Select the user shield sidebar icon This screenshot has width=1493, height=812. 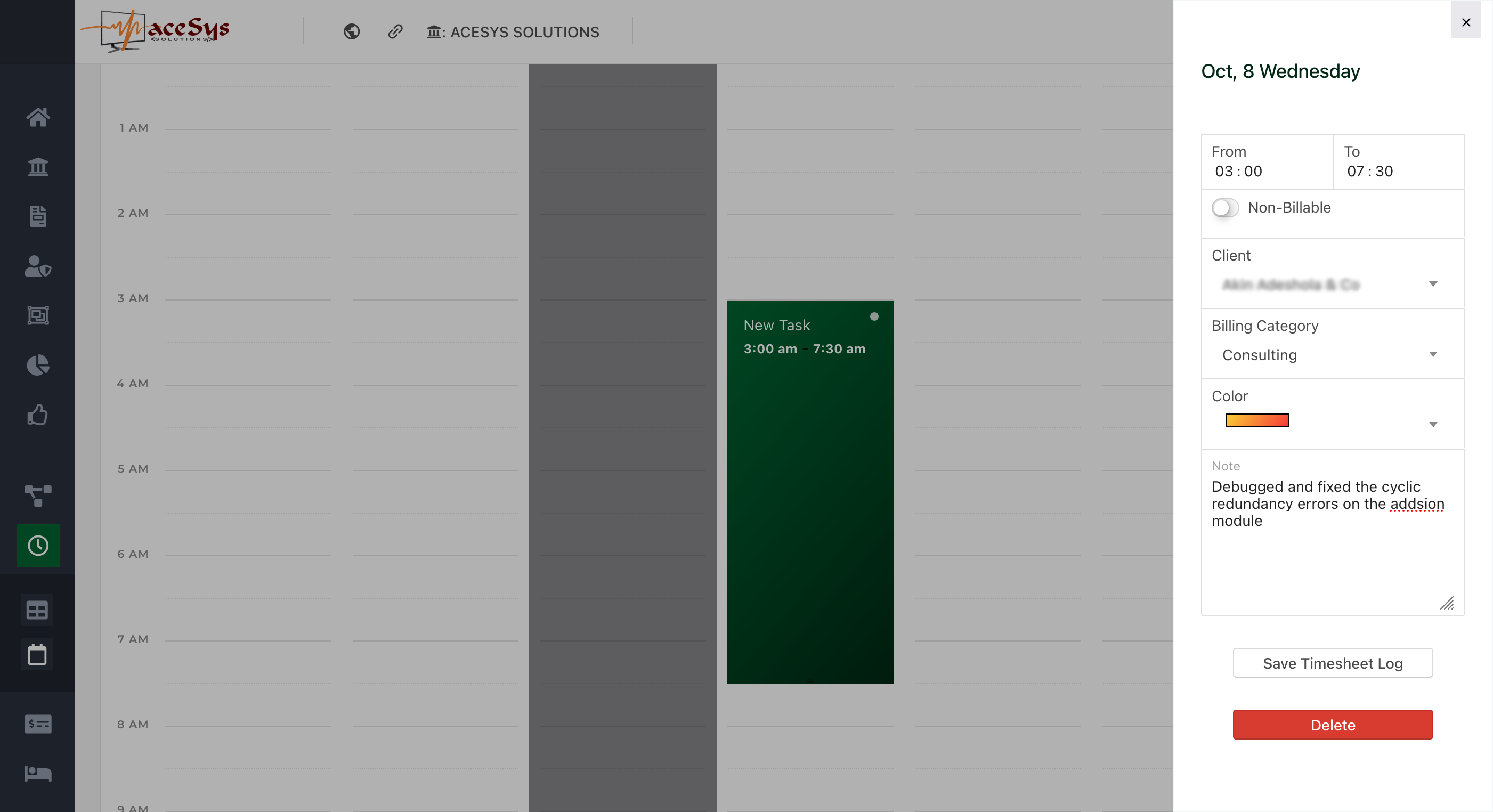(38, 266)
